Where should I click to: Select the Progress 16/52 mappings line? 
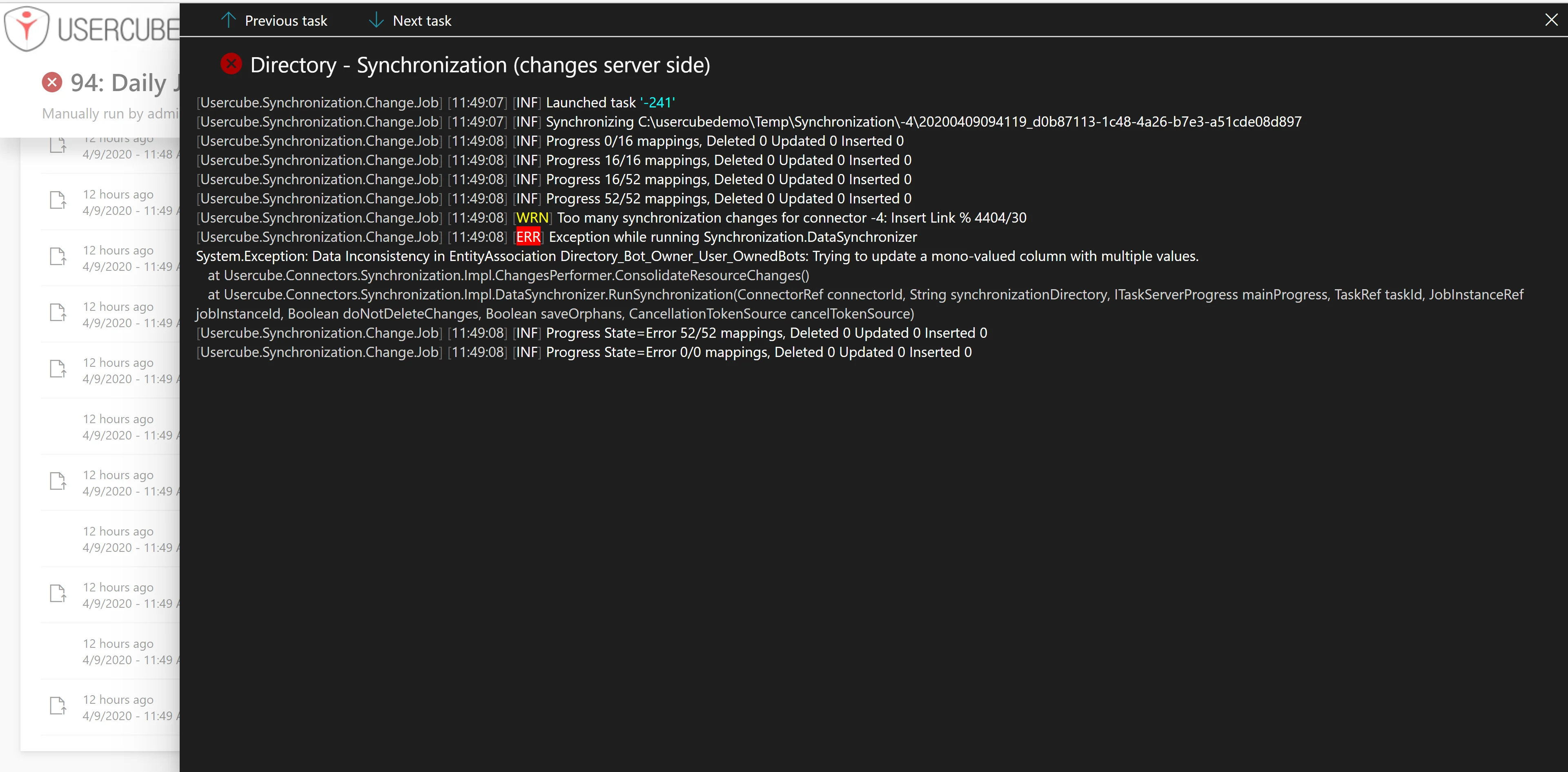click(x=554, y=180)
